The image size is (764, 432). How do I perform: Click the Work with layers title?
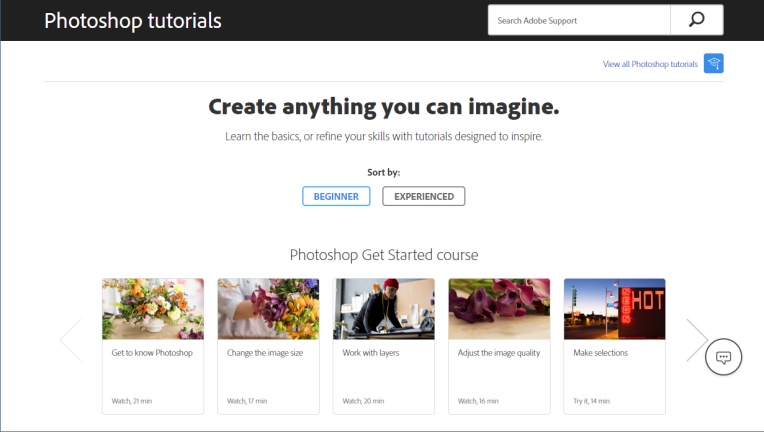point(371,353)
